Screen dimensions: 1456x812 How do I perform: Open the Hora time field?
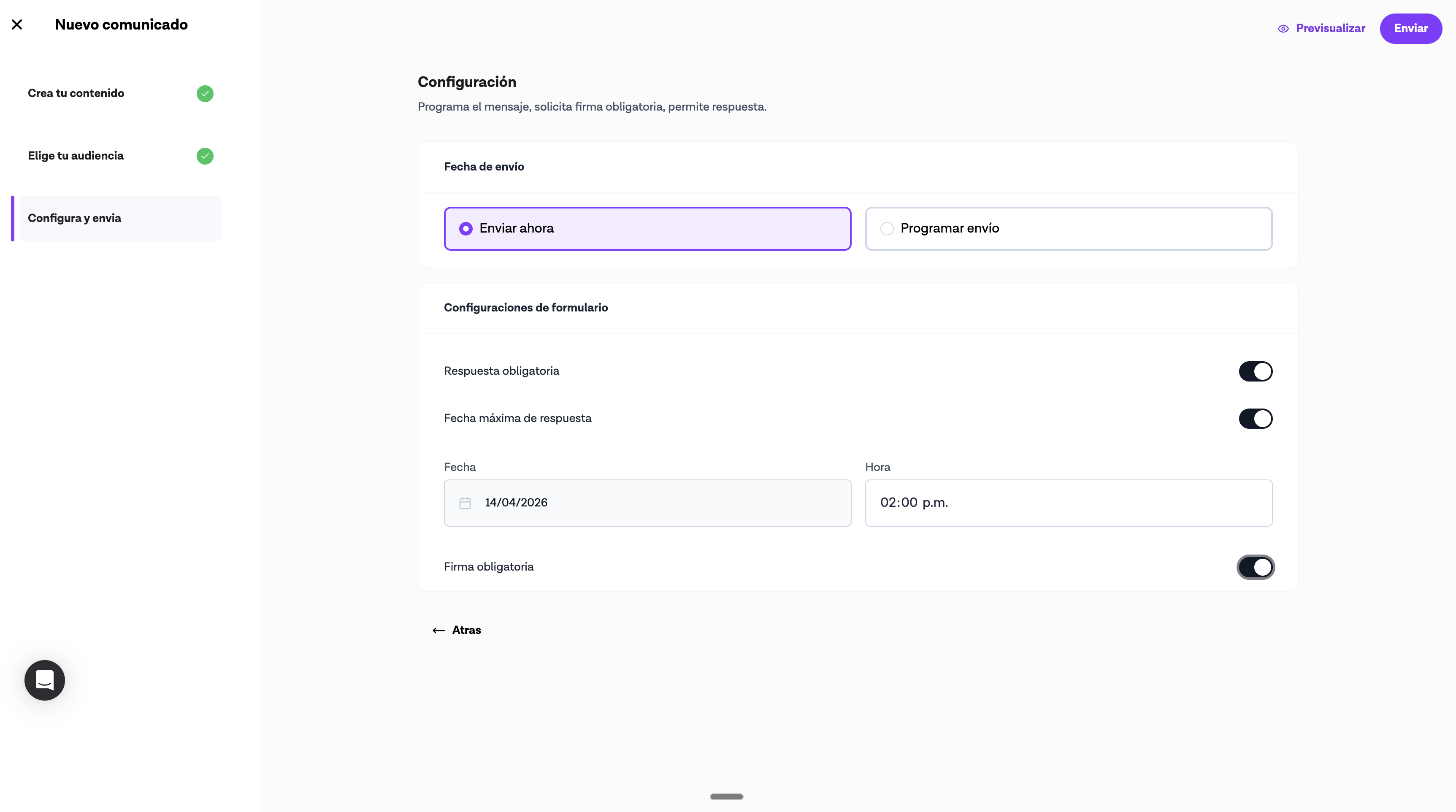(1068, 503)
